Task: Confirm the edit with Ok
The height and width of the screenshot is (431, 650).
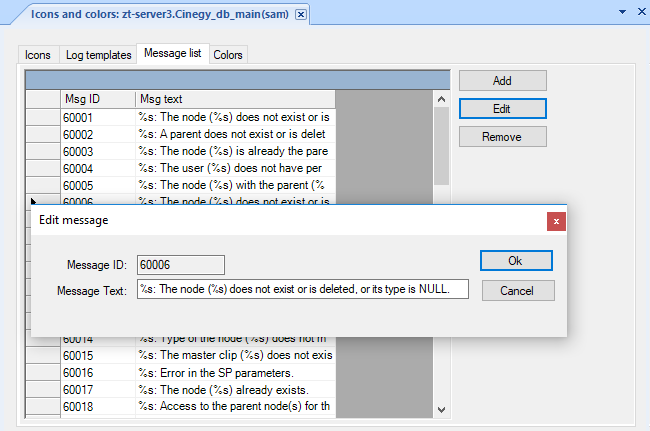Action: [x=517, y=260]
